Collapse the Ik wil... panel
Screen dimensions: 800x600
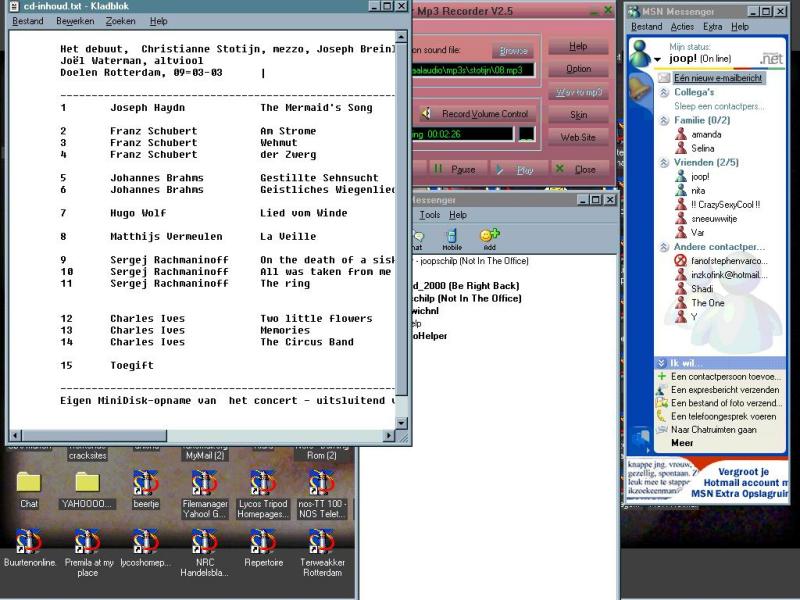pos(661,363)
